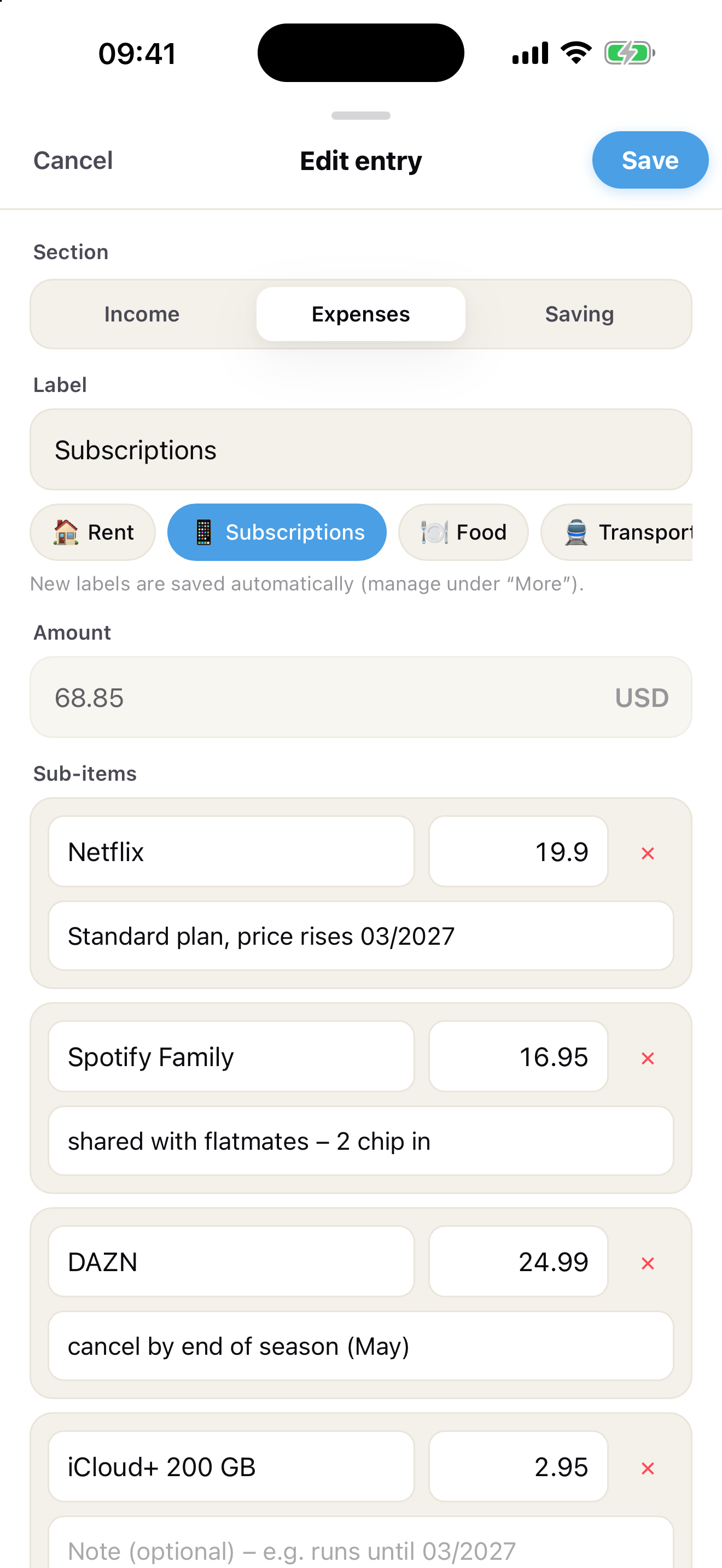Screen dimensions: 722x1568
Task: Edit the DAZN cancel-by note field
Action: [x=361, y=1347]
